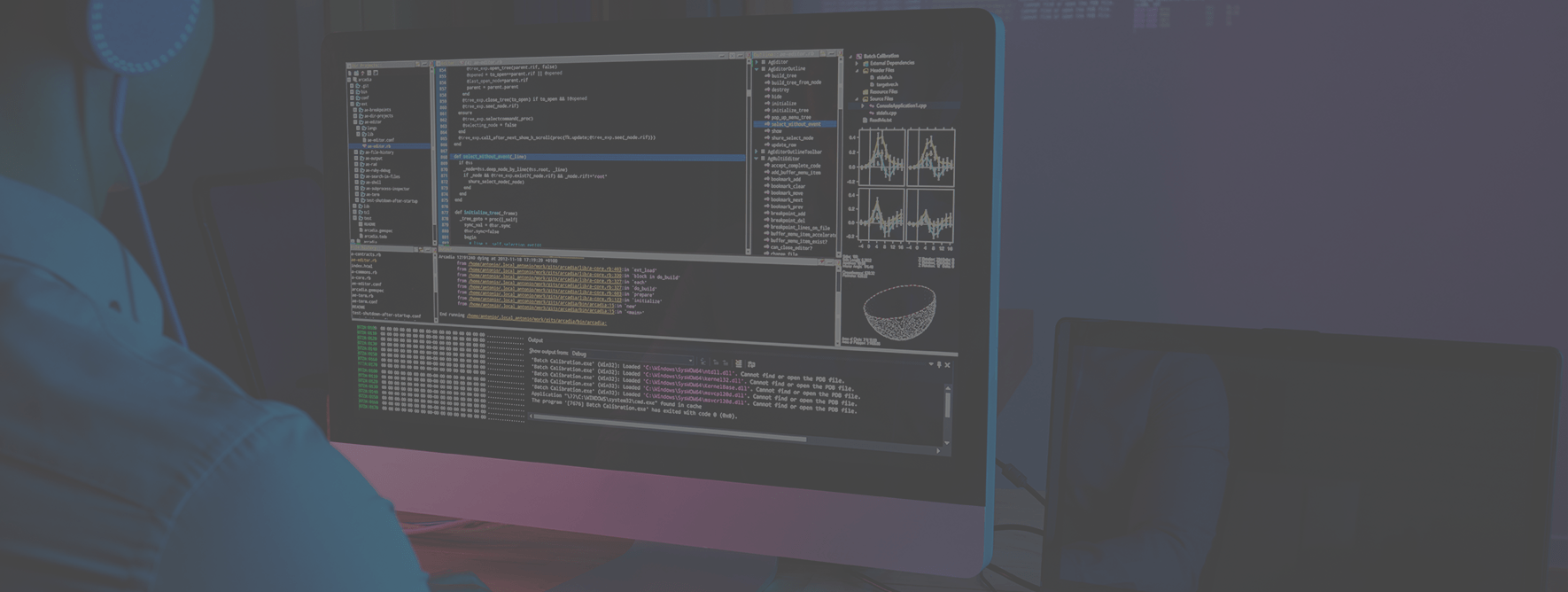Viewport: 1568px width, 592px height.
Task: Click Clear All icon in Output toolbar
Action: coord(739,363)
